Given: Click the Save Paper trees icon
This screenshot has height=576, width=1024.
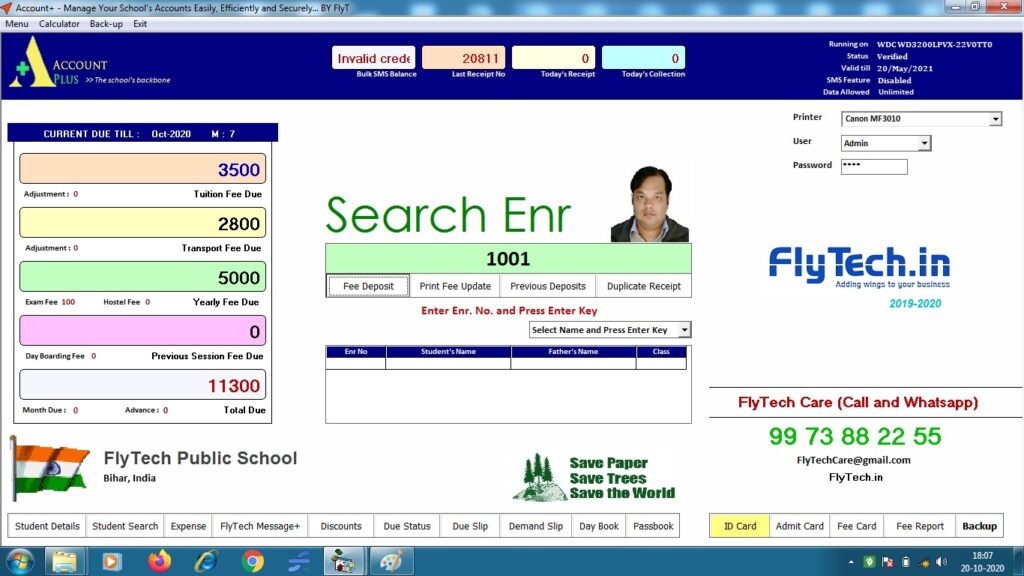Looking at the screenshot, I should coord(539,477).
